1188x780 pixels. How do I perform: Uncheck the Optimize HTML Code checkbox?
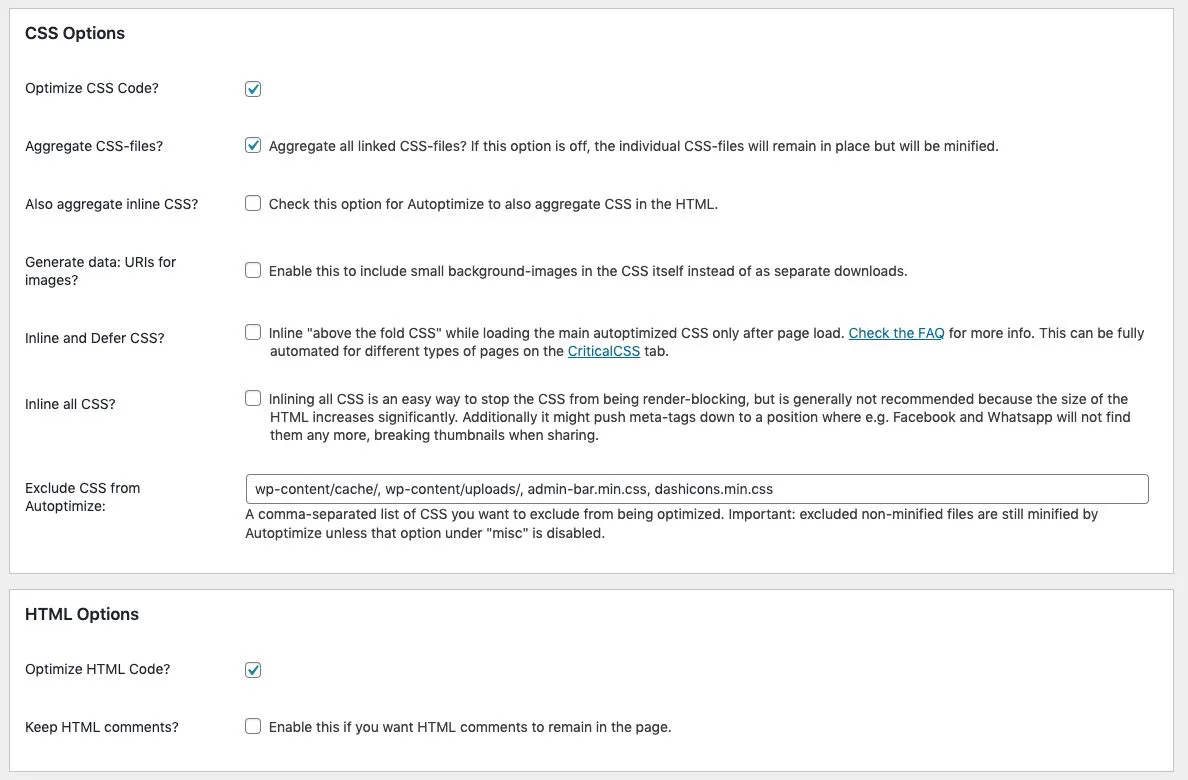(253, 670)
